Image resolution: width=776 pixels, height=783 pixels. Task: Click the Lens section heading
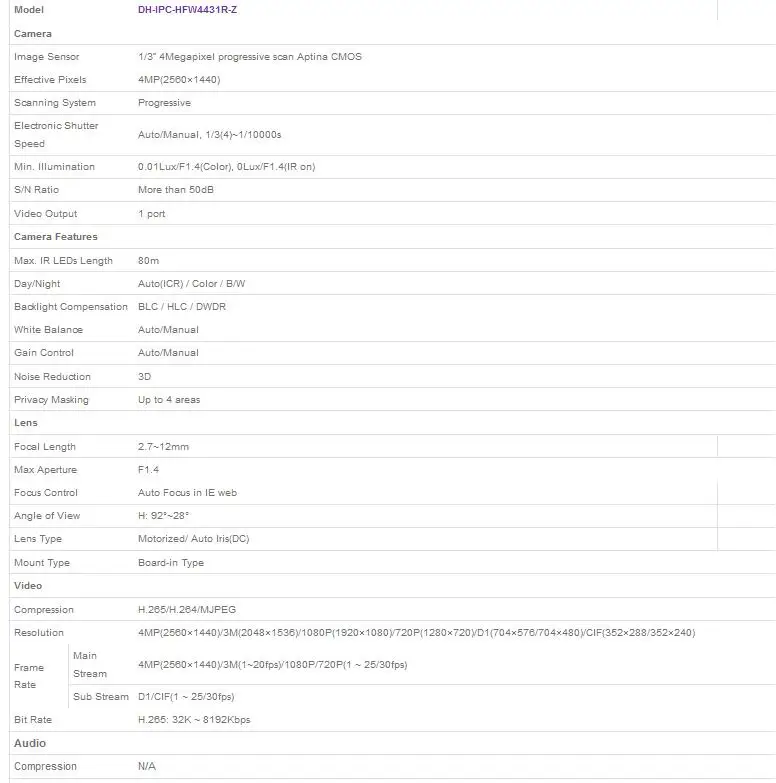(26, 422)
